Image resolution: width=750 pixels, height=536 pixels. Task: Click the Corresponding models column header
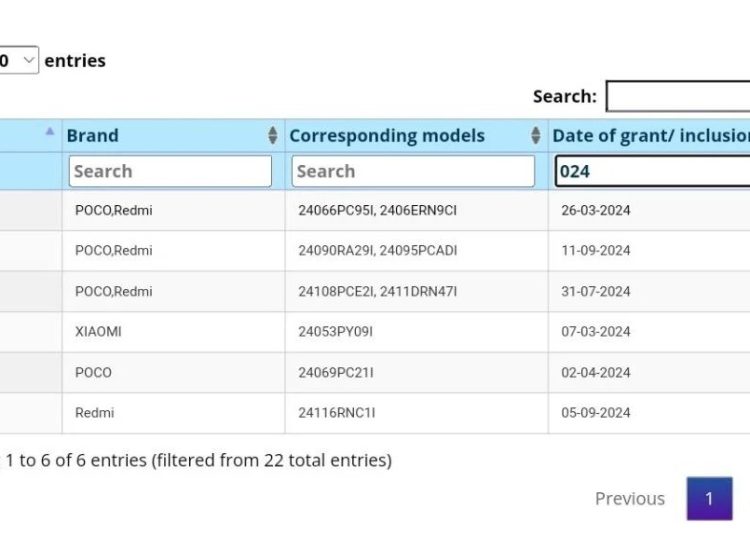[x=417, y=135]
